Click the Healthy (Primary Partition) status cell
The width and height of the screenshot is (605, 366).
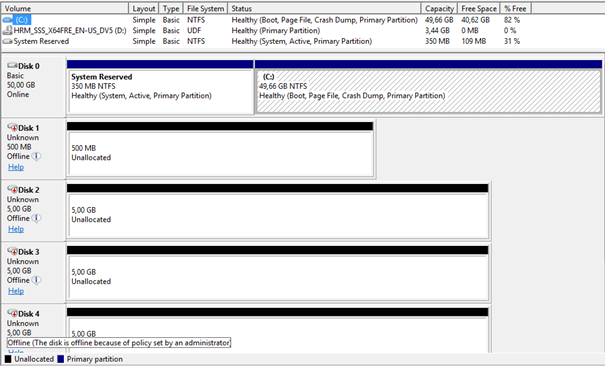tap(275, 30)
